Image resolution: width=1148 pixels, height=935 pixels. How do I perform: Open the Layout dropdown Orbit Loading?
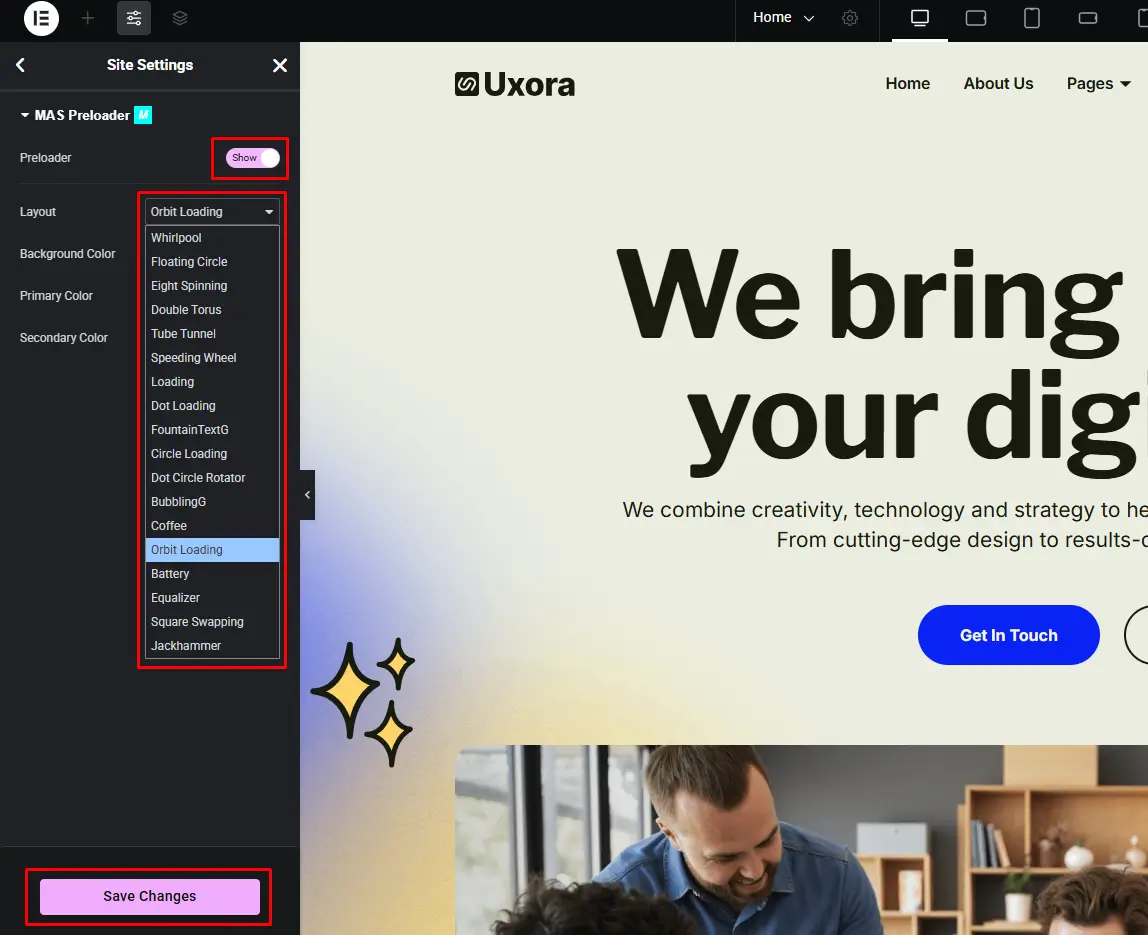tap(212, 212)
